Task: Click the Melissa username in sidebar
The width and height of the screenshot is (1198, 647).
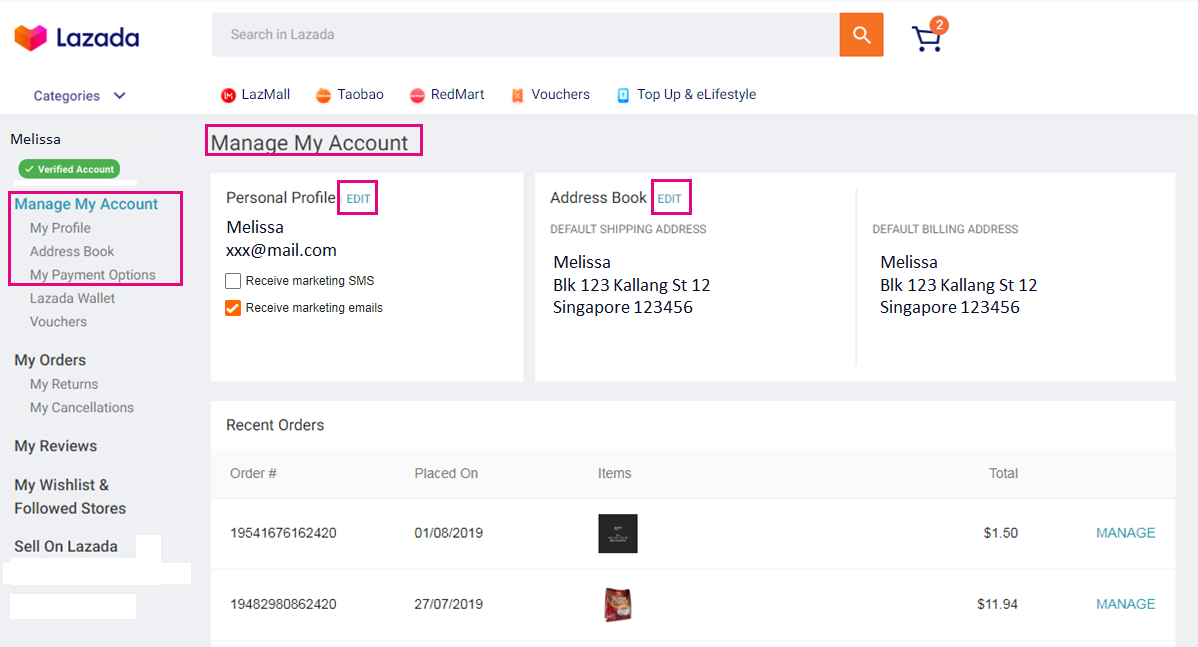Action: coord(35,139)
